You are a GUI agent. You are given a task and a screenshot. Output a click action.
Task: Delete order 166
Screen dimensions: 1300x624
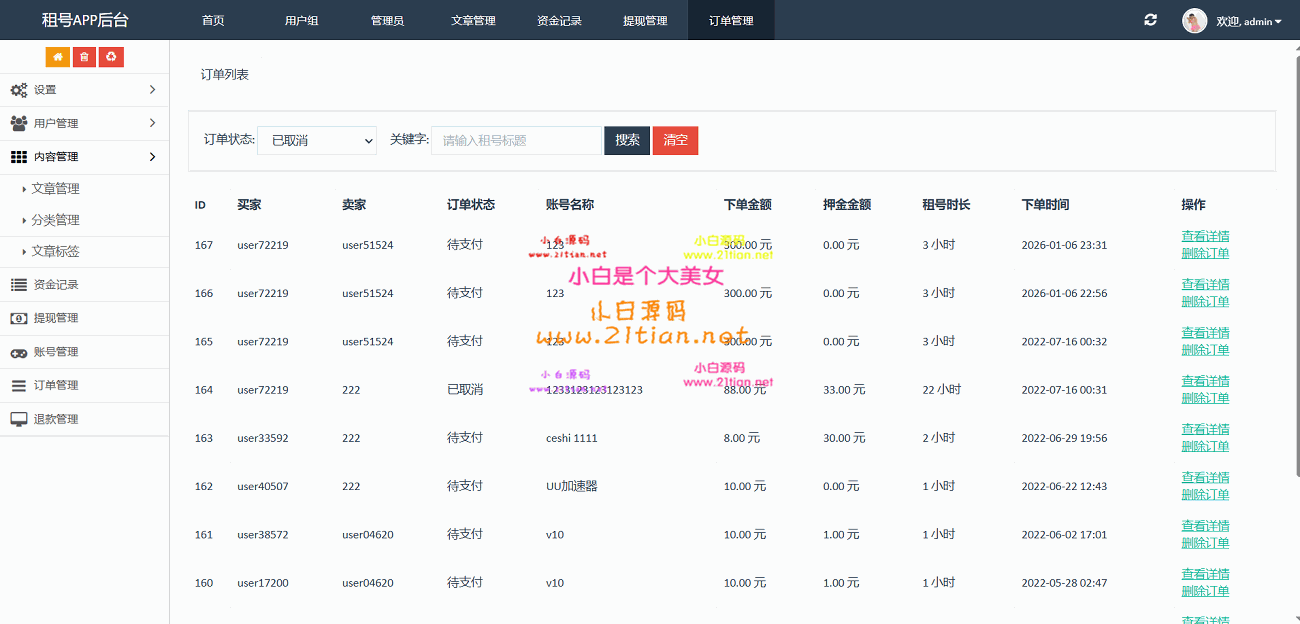tap(1205, 301)
